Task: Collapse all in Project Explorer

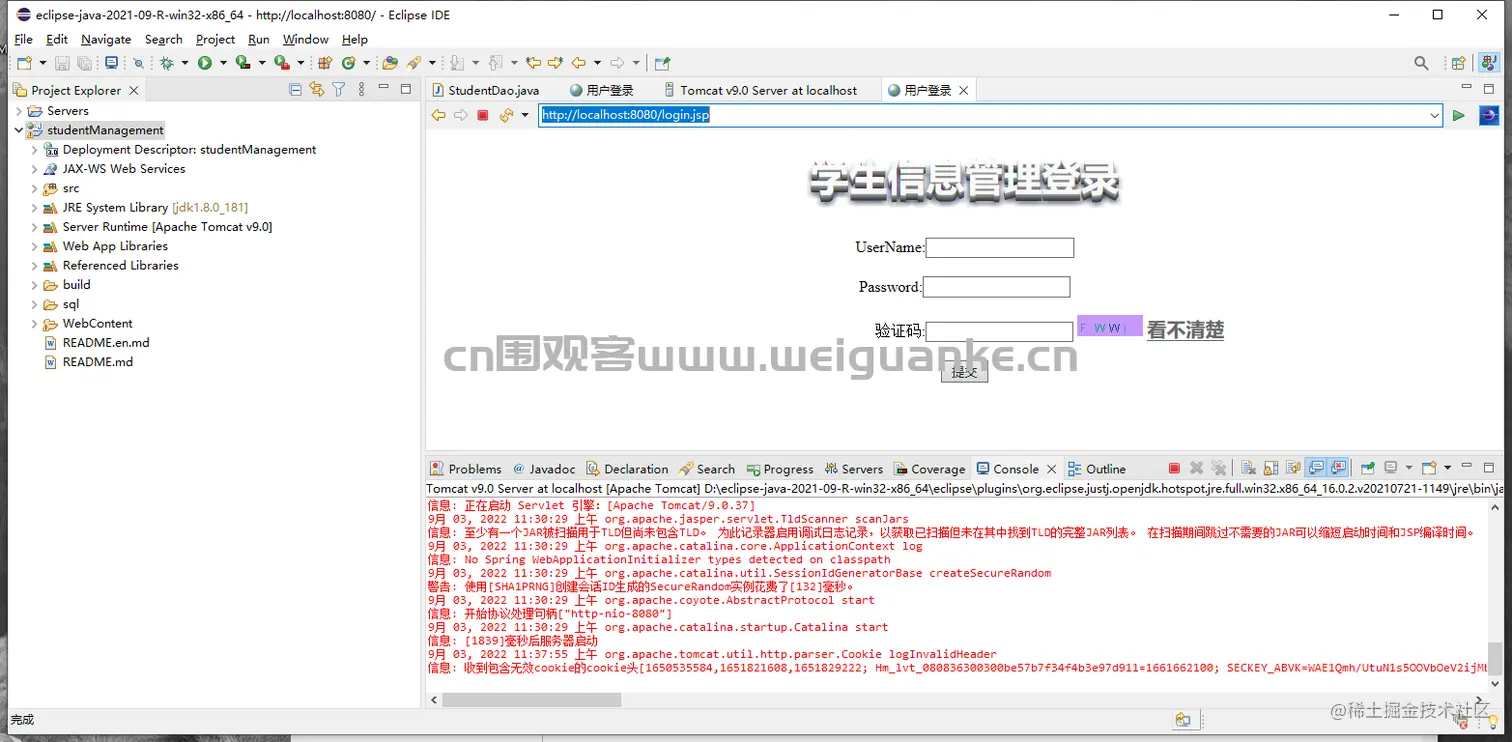Action: point(295,89)
